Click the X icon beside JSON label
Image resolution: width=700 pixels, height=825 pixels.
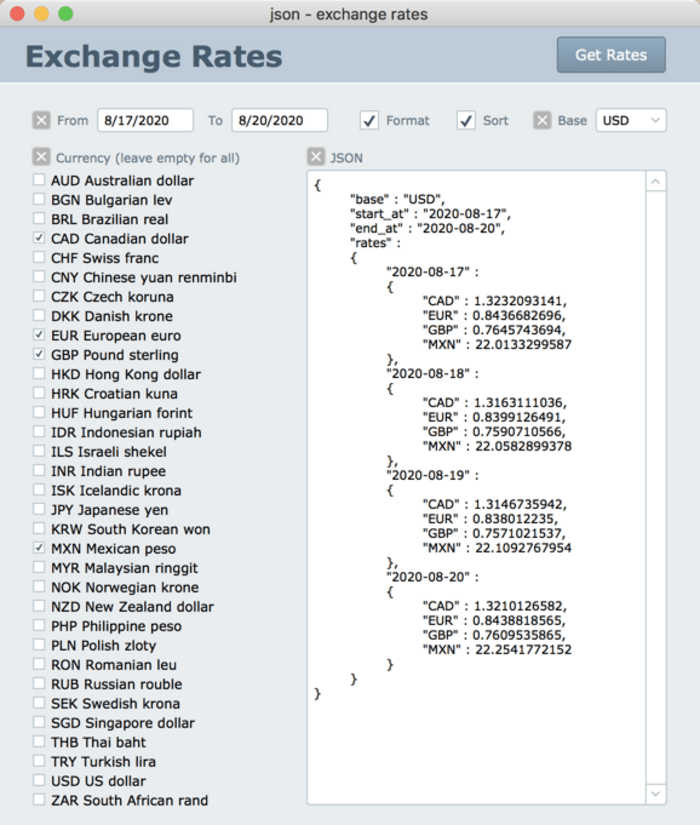315,157
